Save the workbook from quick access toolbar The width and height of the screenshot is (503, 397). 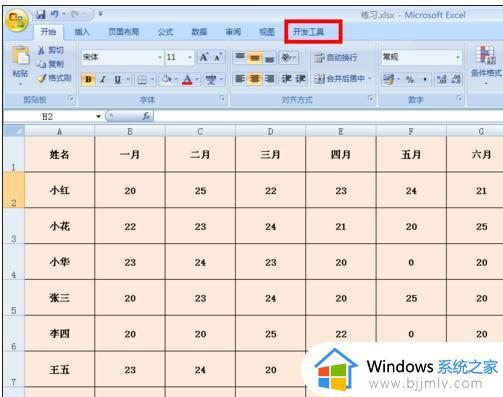tap(41, 14)
